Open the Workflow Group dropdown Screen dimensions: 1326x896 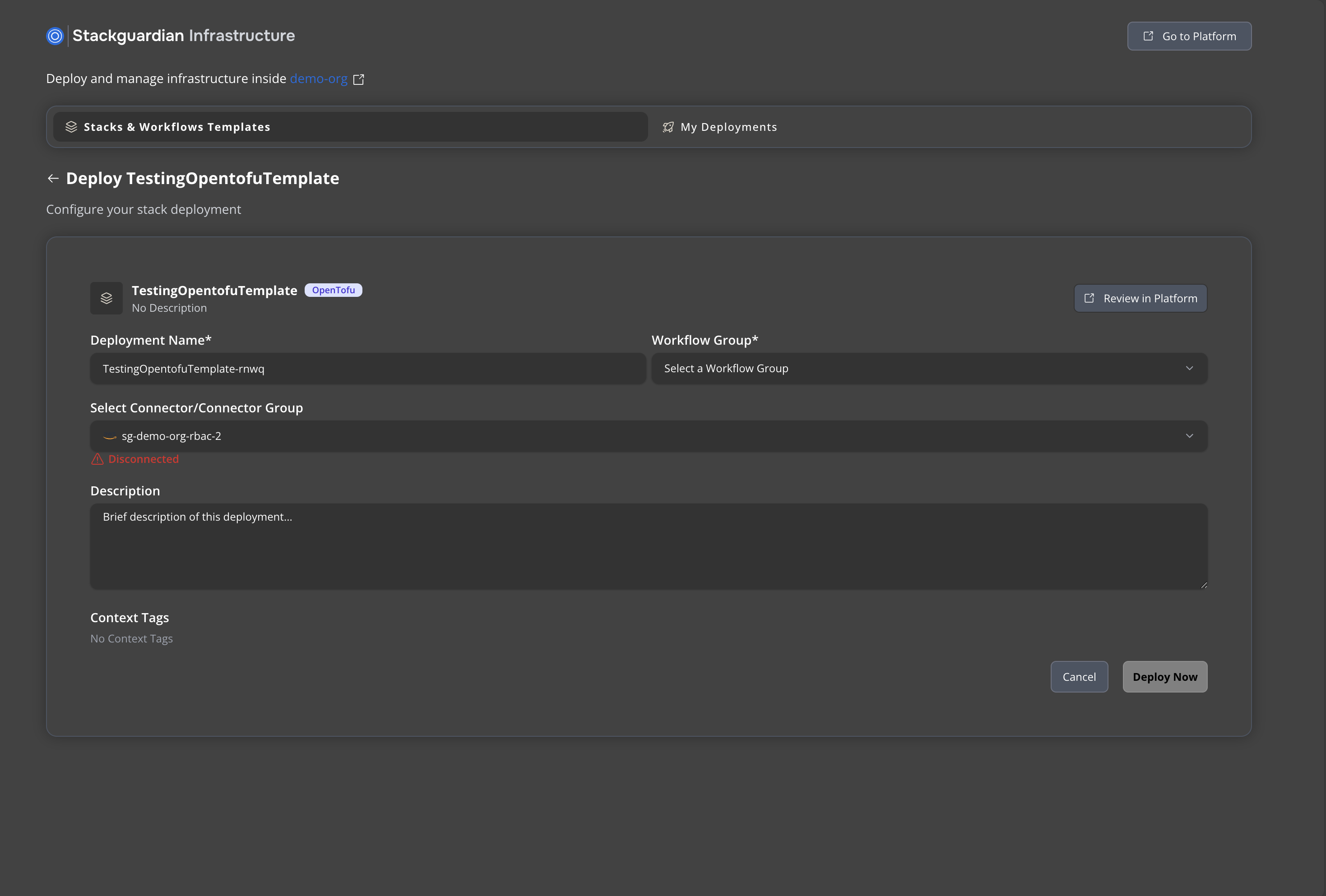click(x=929, y=369)
